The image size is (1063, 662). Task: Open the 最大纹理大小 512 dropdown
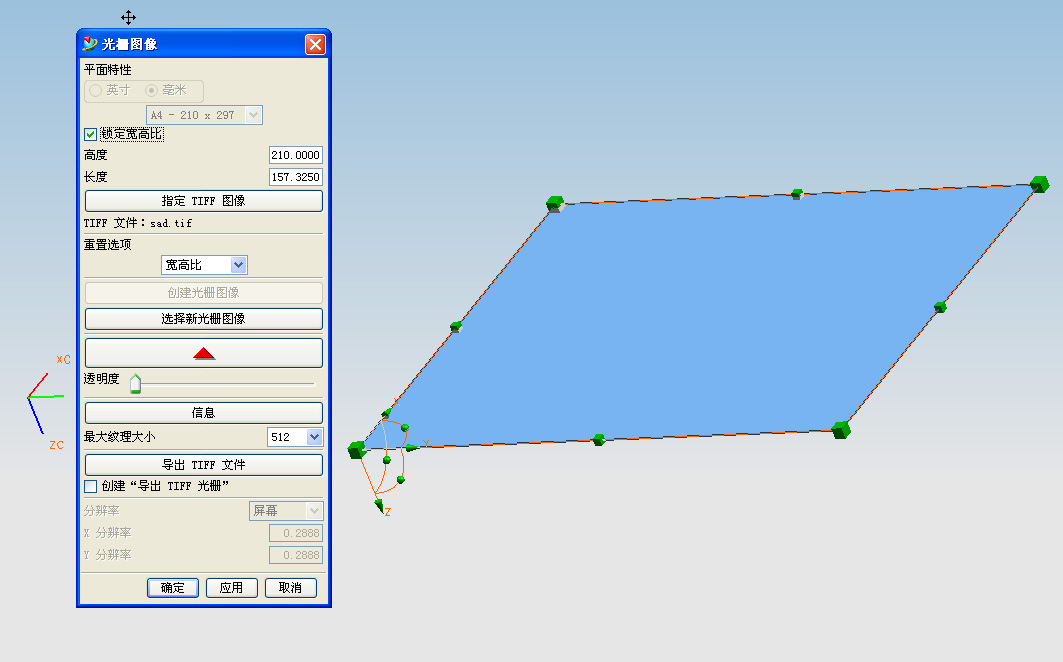point(314,437)
